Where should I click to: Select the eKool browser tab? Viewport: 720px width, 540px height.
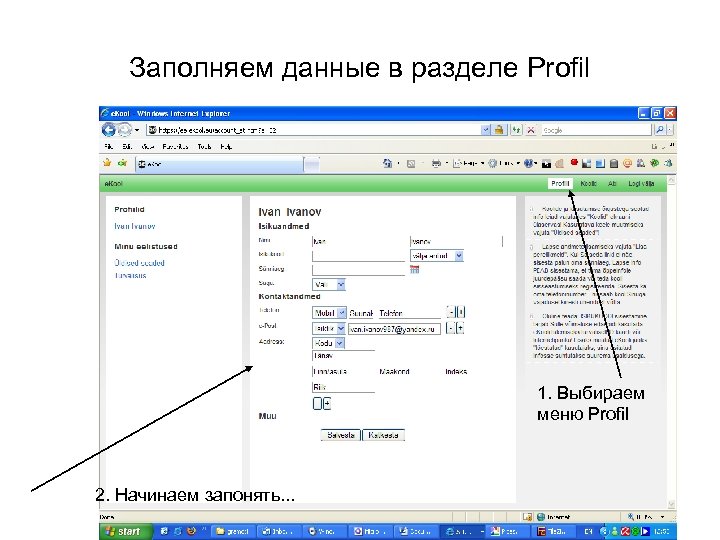pyautogui.click(x=219, y=164)
